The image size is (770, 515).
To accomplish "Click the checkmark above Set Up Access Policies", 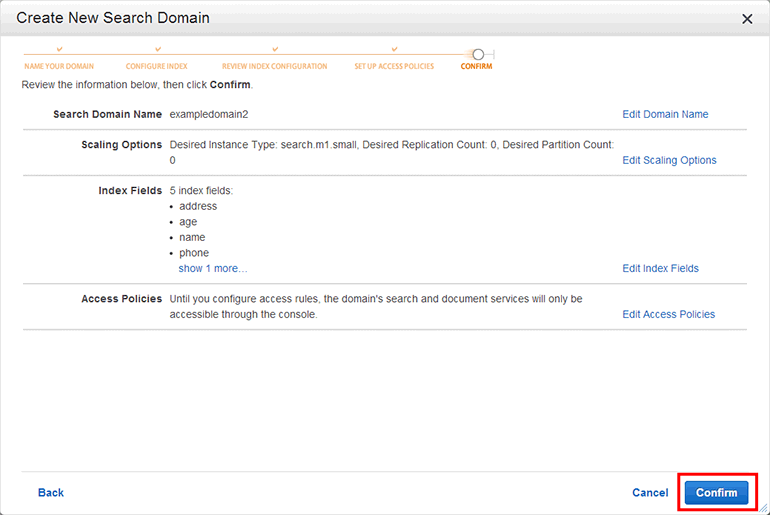I will point(394,49).
